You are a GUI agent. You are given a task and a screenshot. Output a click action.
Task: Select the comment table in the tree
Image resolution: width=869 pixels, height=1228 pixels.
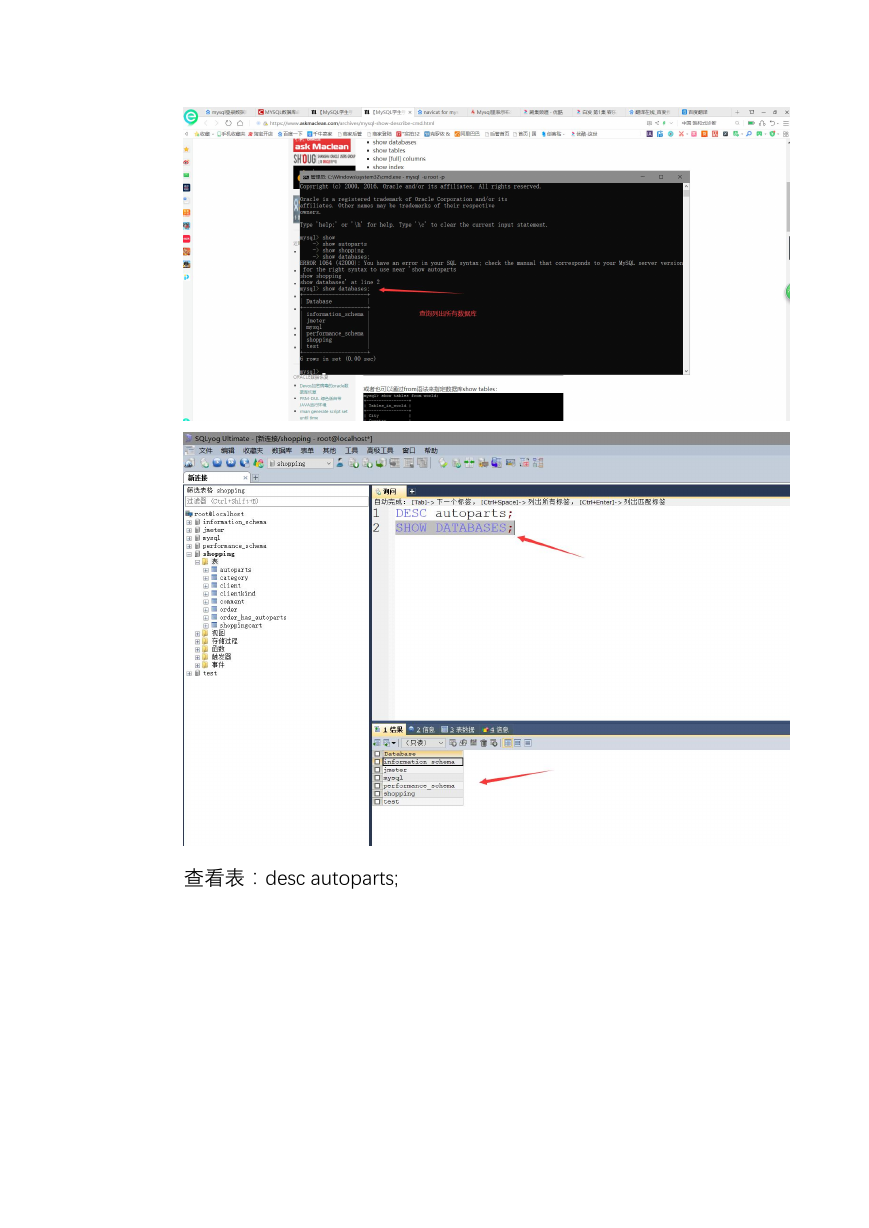click(x=232, y=602)
